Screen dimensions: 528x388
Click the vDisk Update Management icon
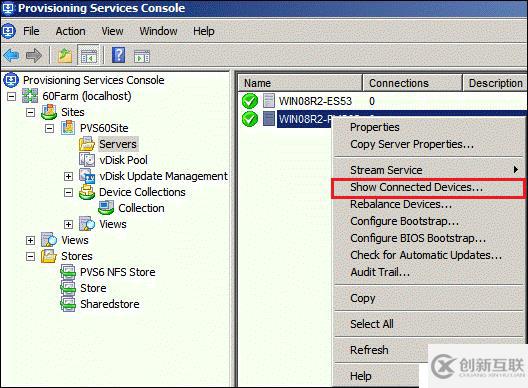pos(87,175)
